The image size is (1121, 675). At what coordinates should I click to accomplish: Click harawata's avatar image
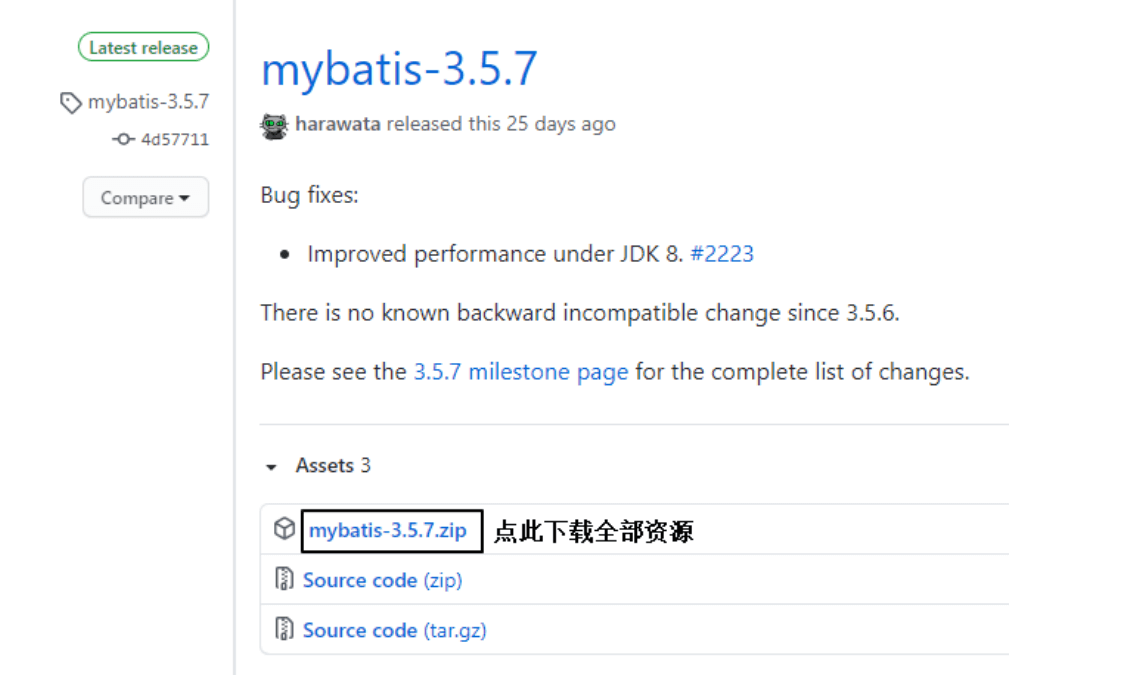click(x=274, y=125)
